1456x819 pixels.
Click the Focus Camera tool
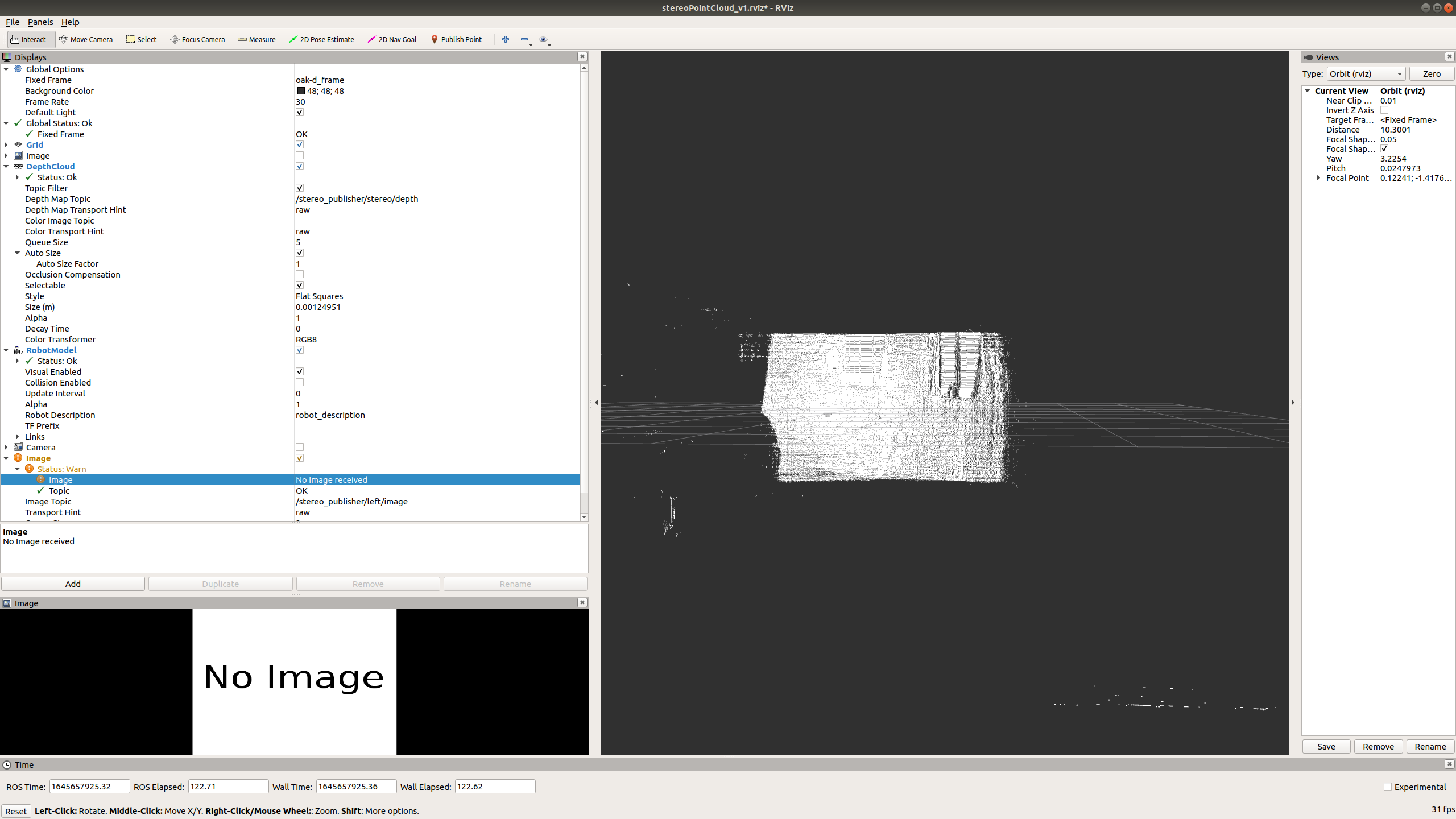197,39
